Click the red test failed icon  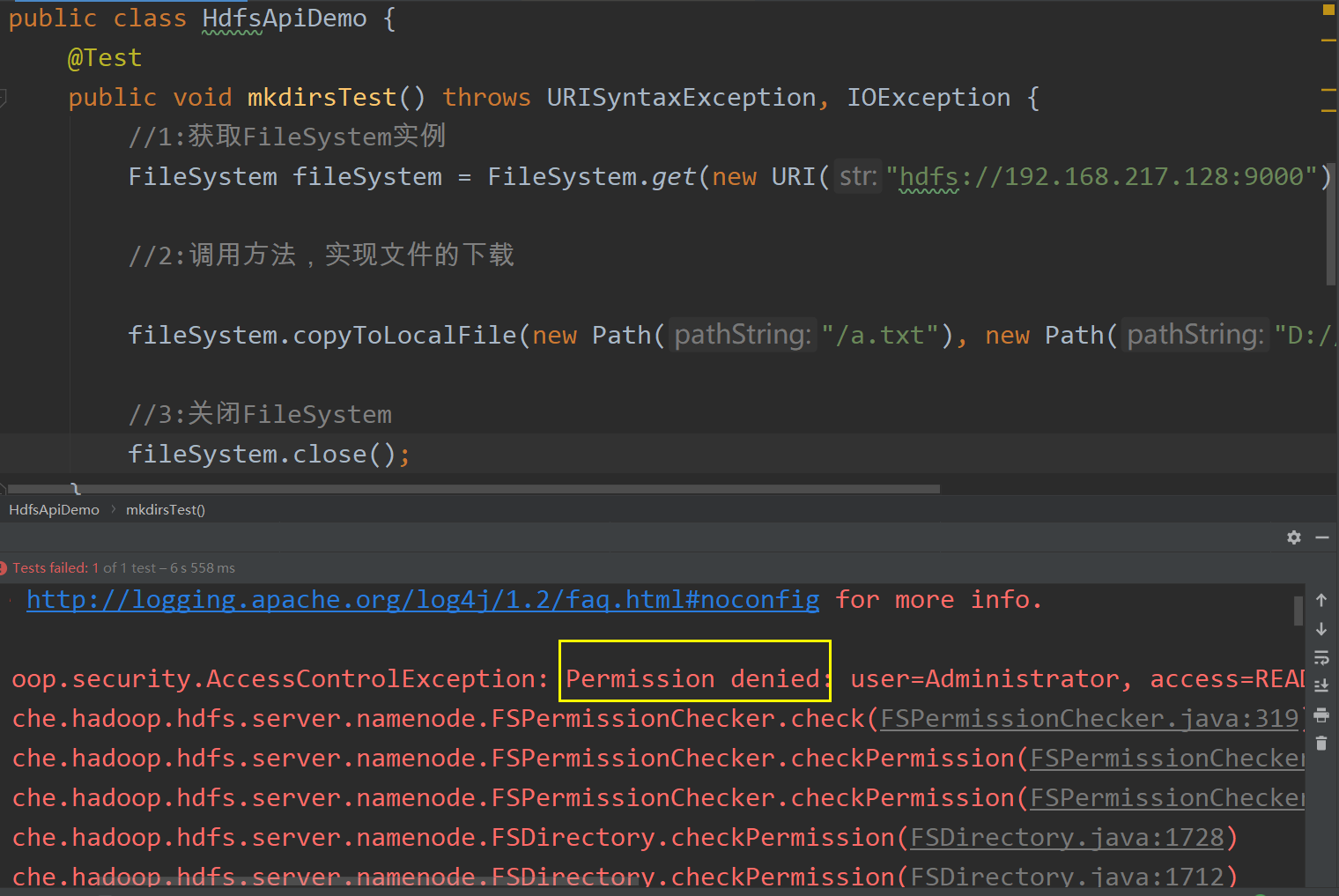pos(3,568)
